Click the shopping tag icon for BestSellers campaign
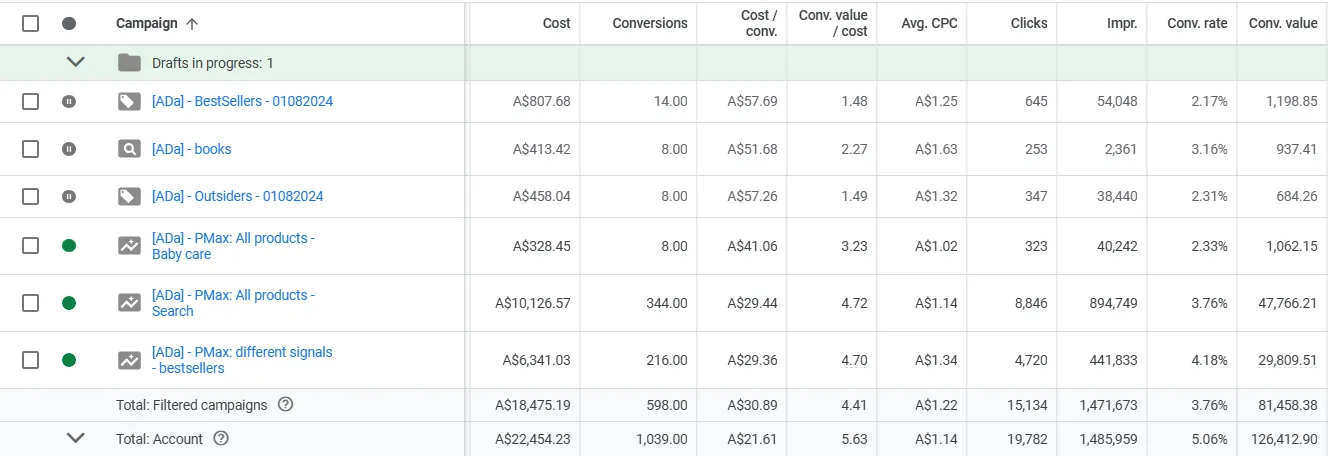This screenshot has height=456, width=1328. tap(129, 101)
